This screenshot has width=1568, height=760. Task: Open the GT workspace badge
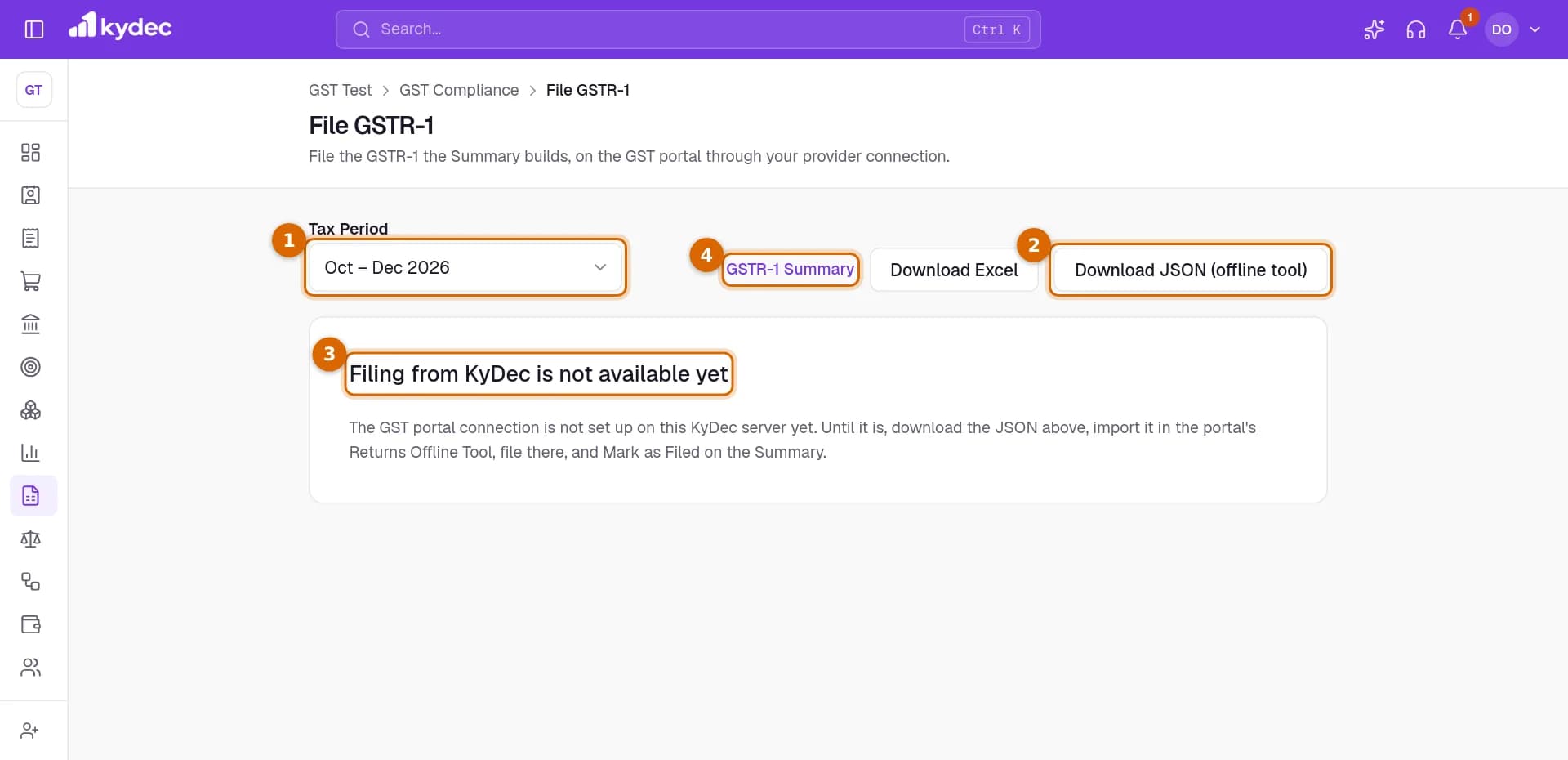[33, 90]
